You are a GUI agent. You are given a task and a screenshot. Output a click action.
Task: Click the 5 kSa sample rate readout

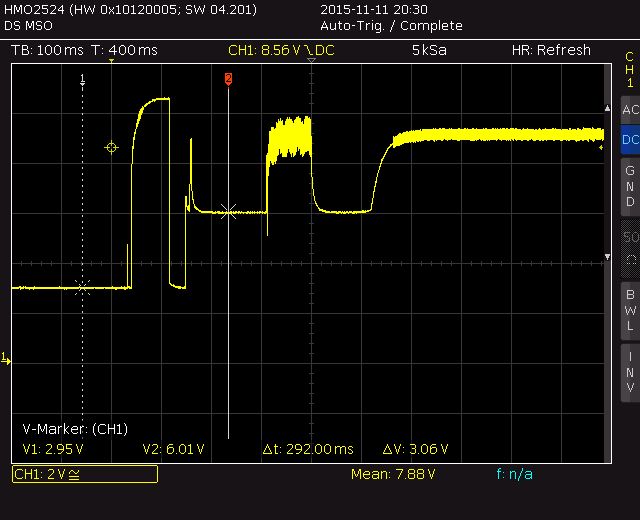pos(429,50)
